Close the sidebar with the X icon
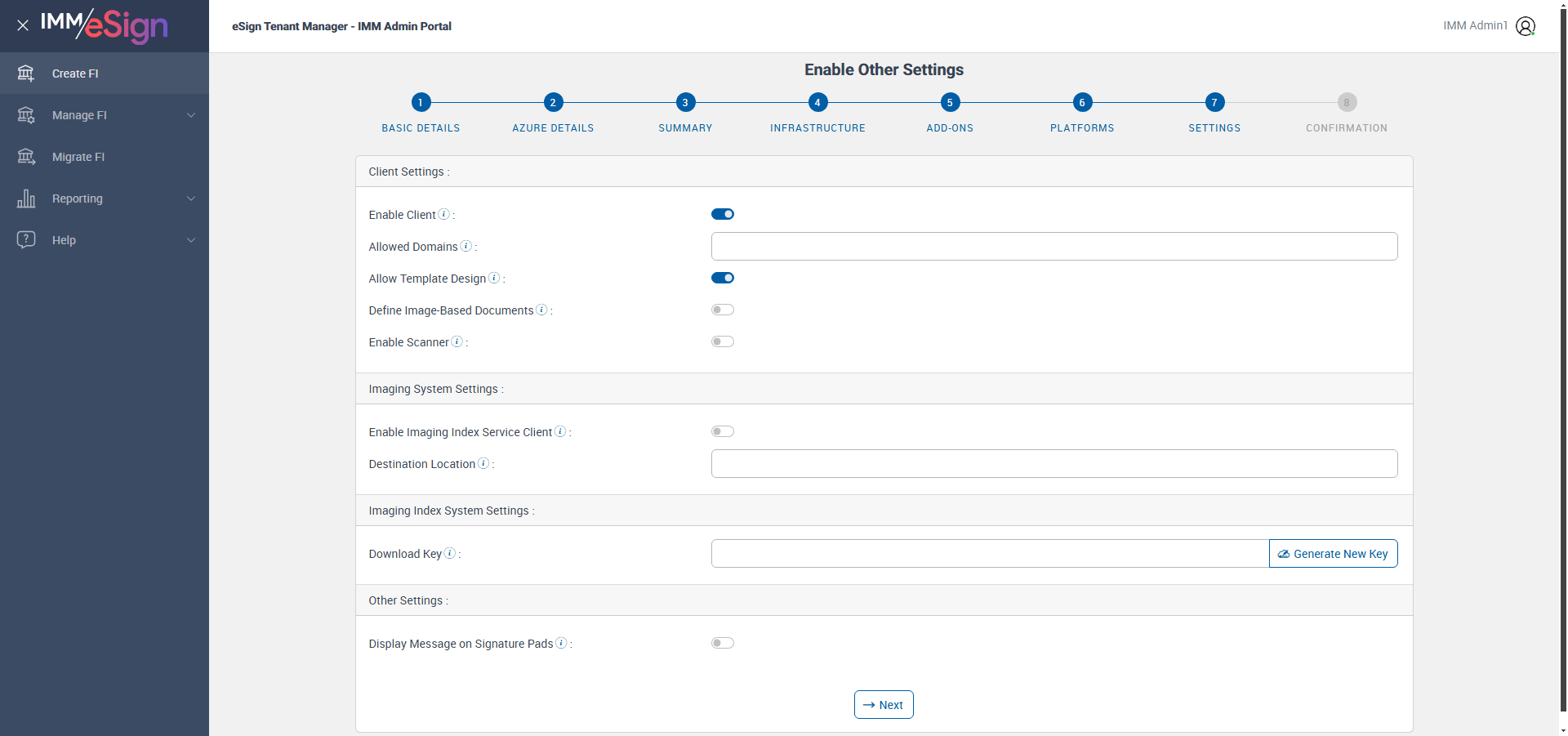 click(x=23, y=25)
